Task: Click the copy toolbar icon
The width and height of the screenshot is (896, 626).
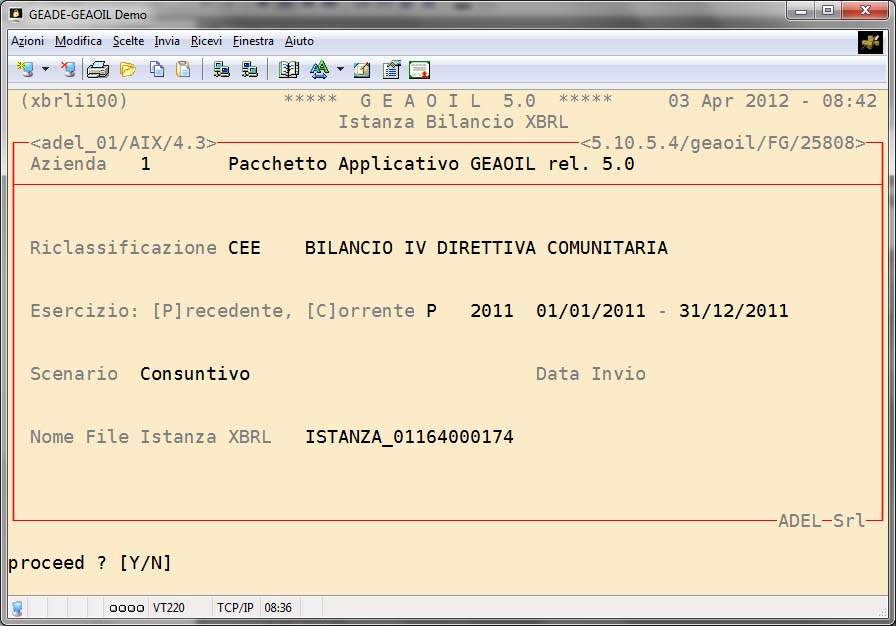Action: [x=157, y=70]
